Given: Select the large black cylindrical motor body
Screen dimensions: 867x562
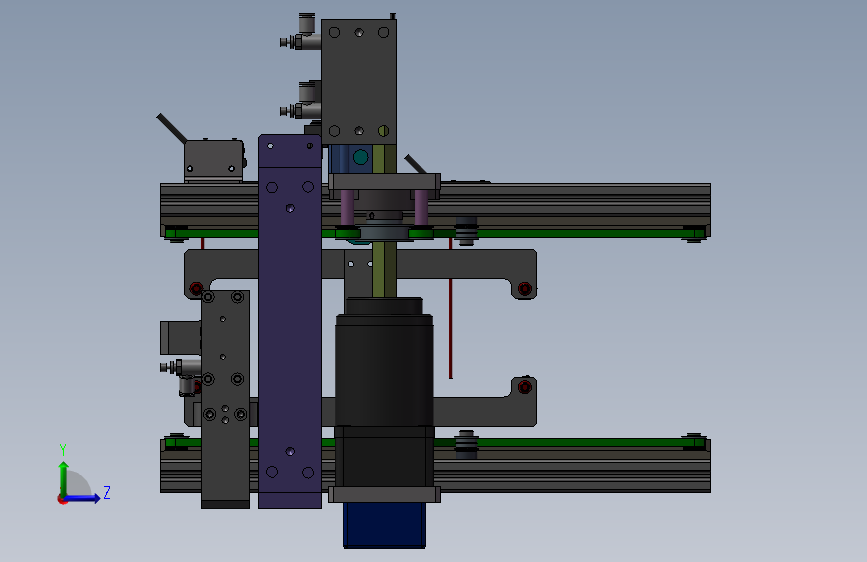Looking at the screenshot, I should (x=384, y=370).
